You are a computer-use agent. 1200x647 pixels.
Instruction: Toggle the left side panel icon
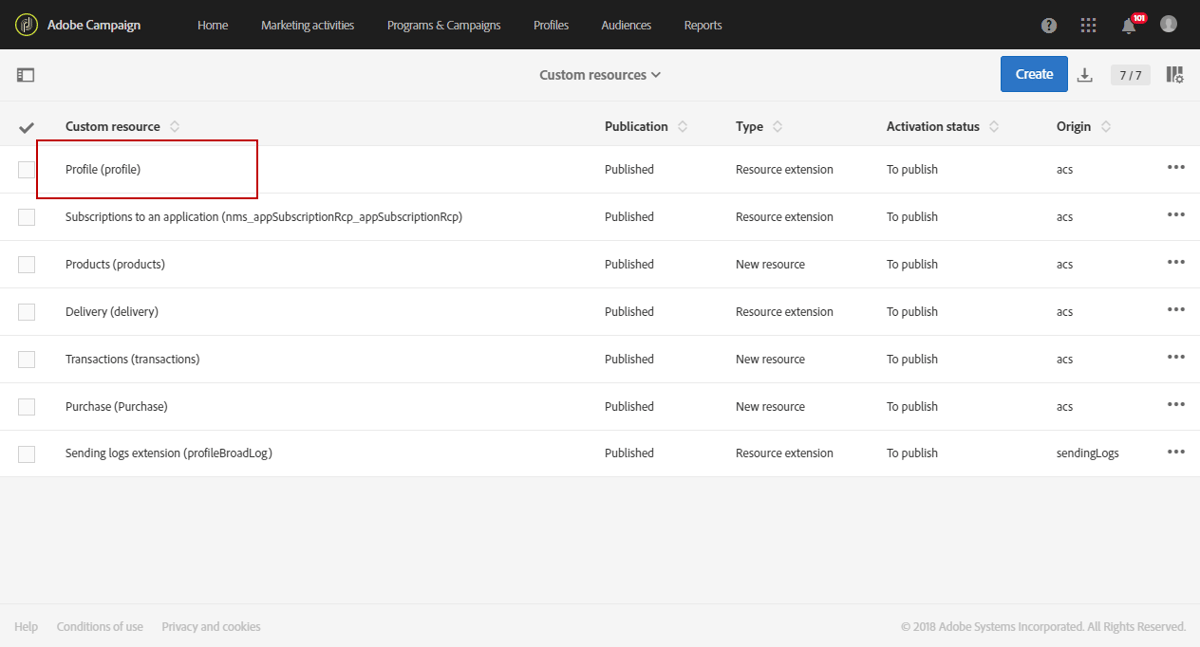[26, 75]
